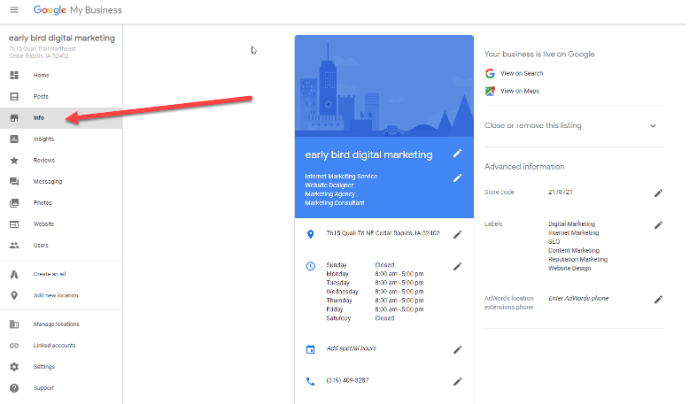
Task: Expand Close or remove this listing
Action: (x=653, y=126)
